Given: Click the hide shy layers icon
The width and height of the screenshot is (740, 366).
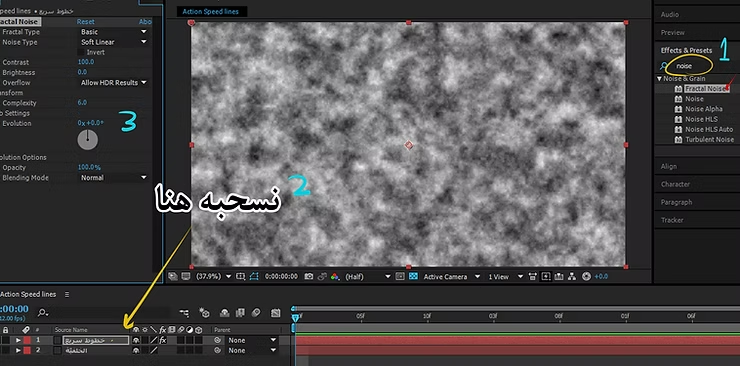Looking at the screenshot, I should coord(225,312).
